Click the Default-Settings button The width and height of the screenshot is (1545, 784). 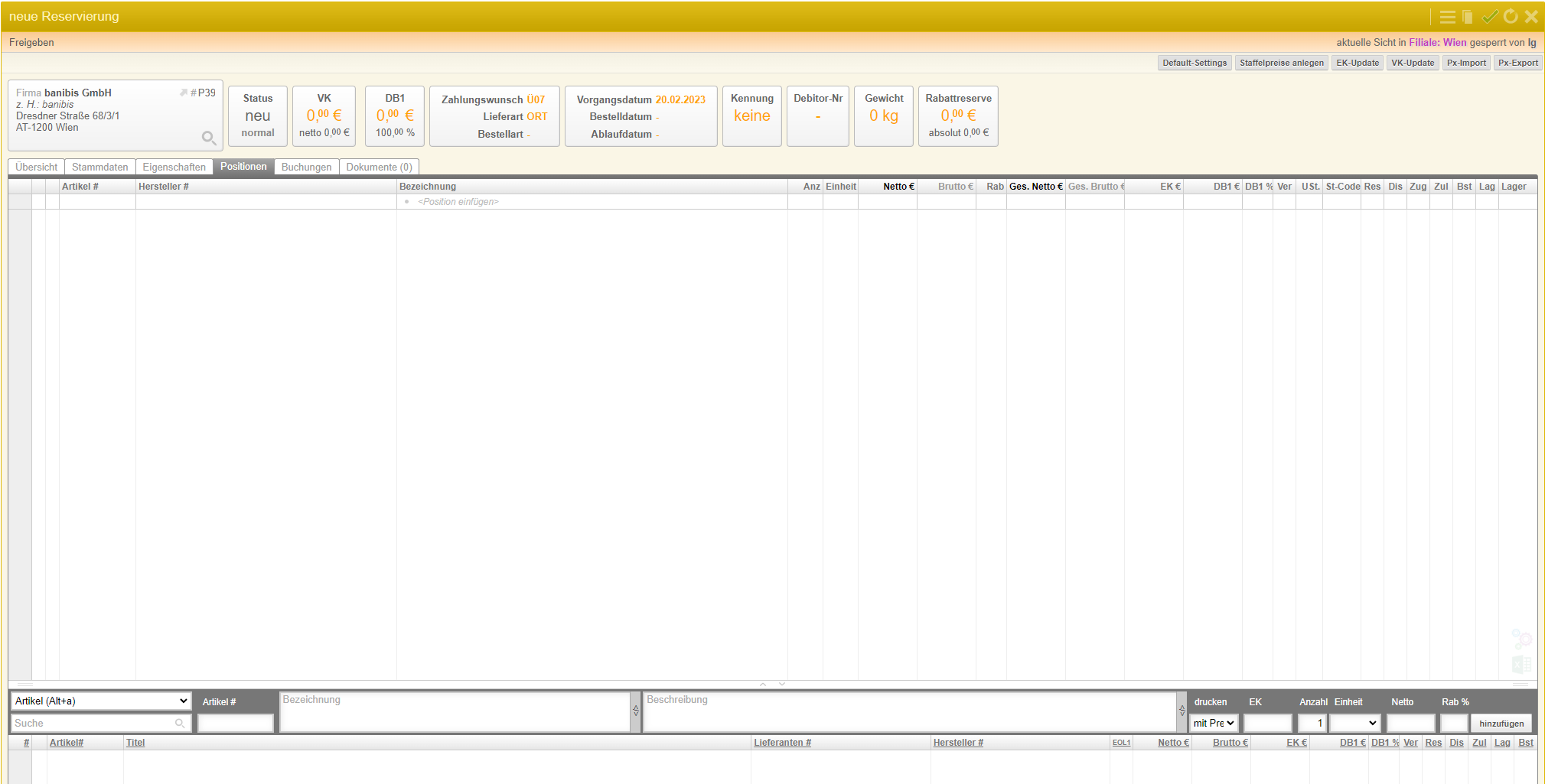[1195, 63]
